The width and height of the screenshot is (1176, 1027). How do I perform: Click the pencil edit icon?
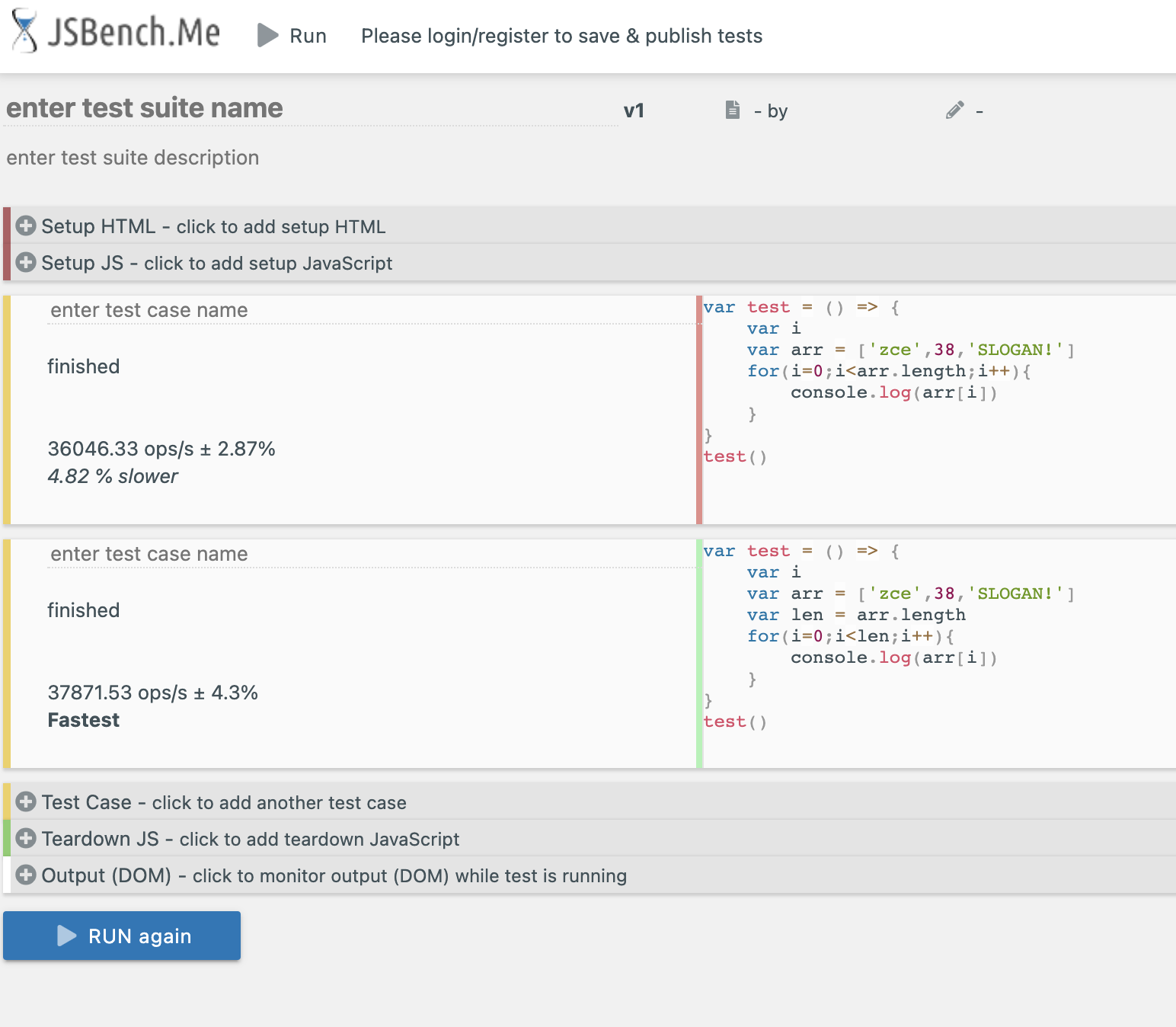pos(954,111)
